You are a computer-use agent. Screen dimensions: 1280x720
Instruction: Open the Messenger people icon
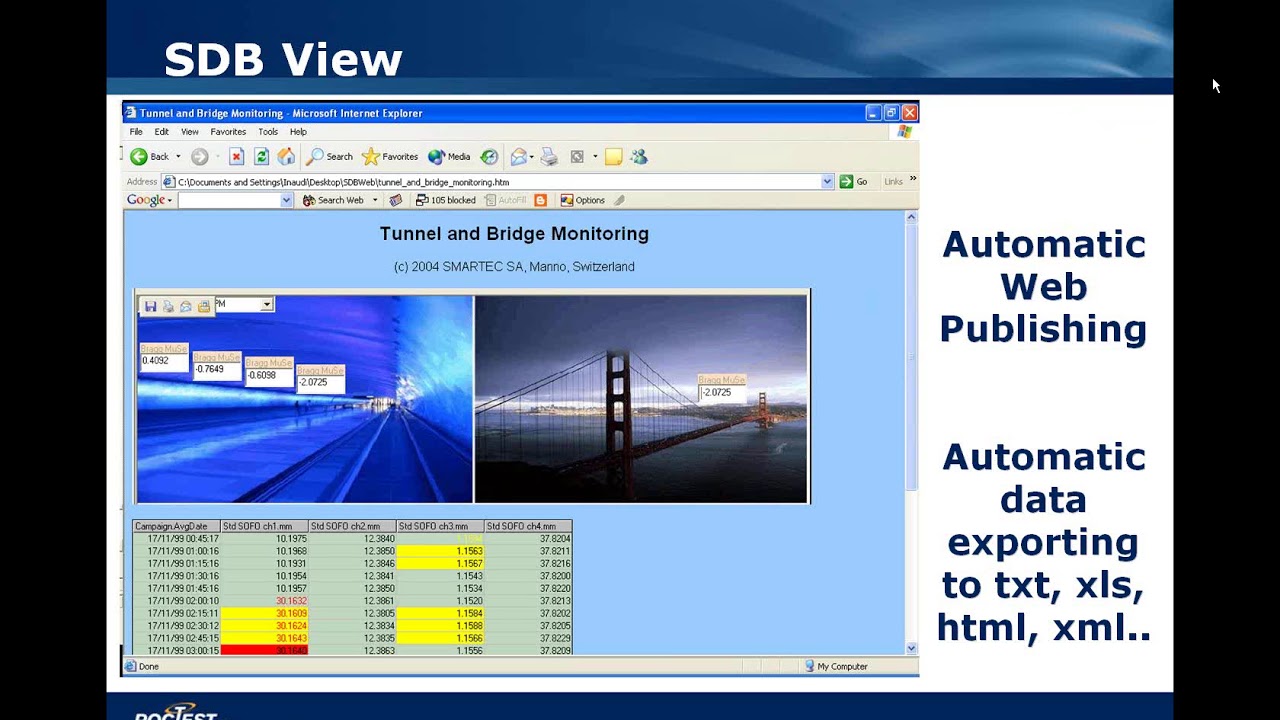pos(639,156)
